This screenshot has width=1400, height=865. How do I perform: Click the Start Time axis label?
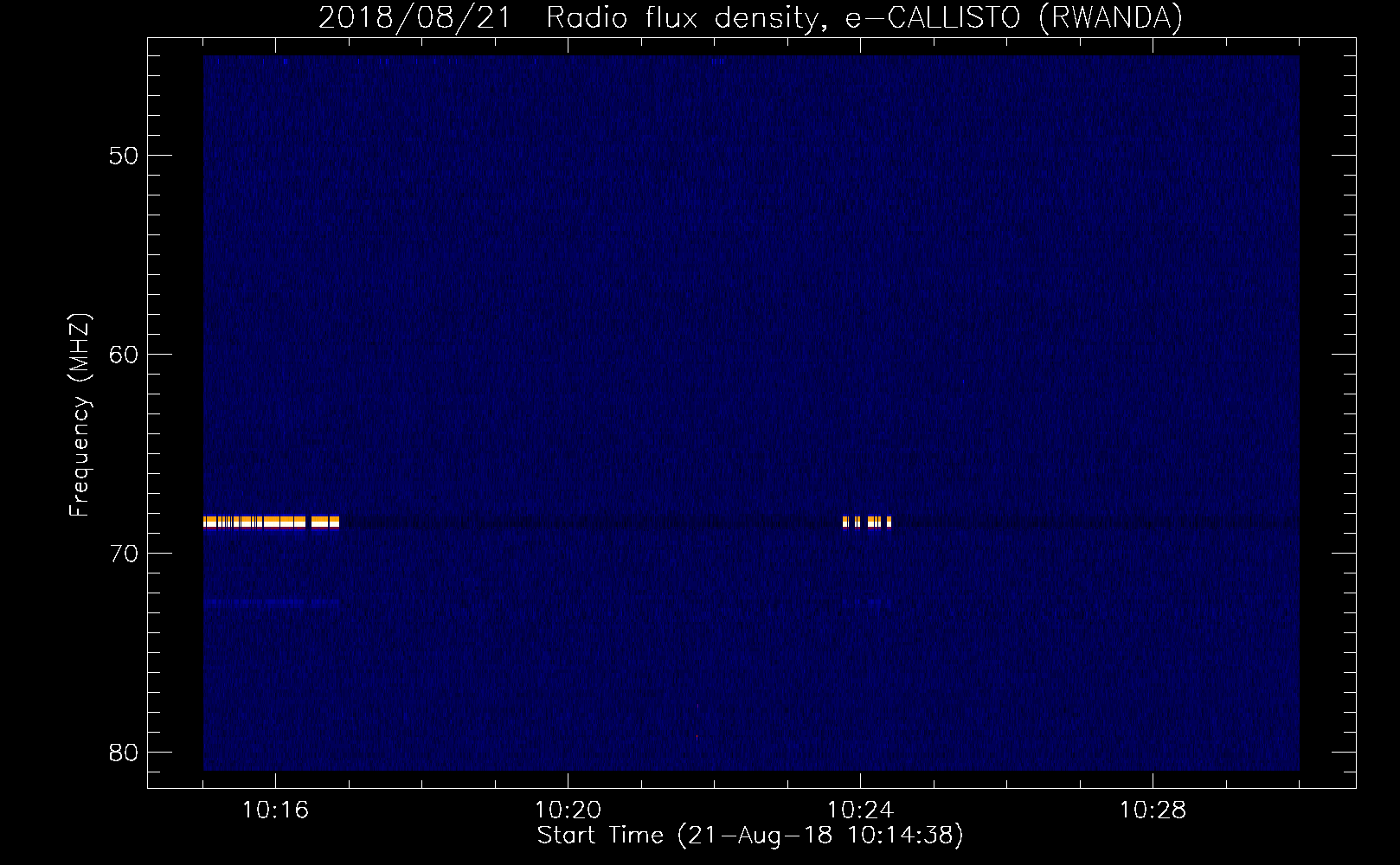[750, 836]
